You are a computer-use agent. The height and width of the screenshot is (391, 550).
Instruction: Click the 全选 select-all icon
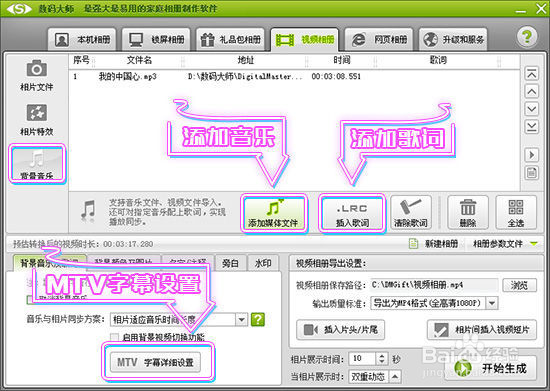(x=516, y=213)
